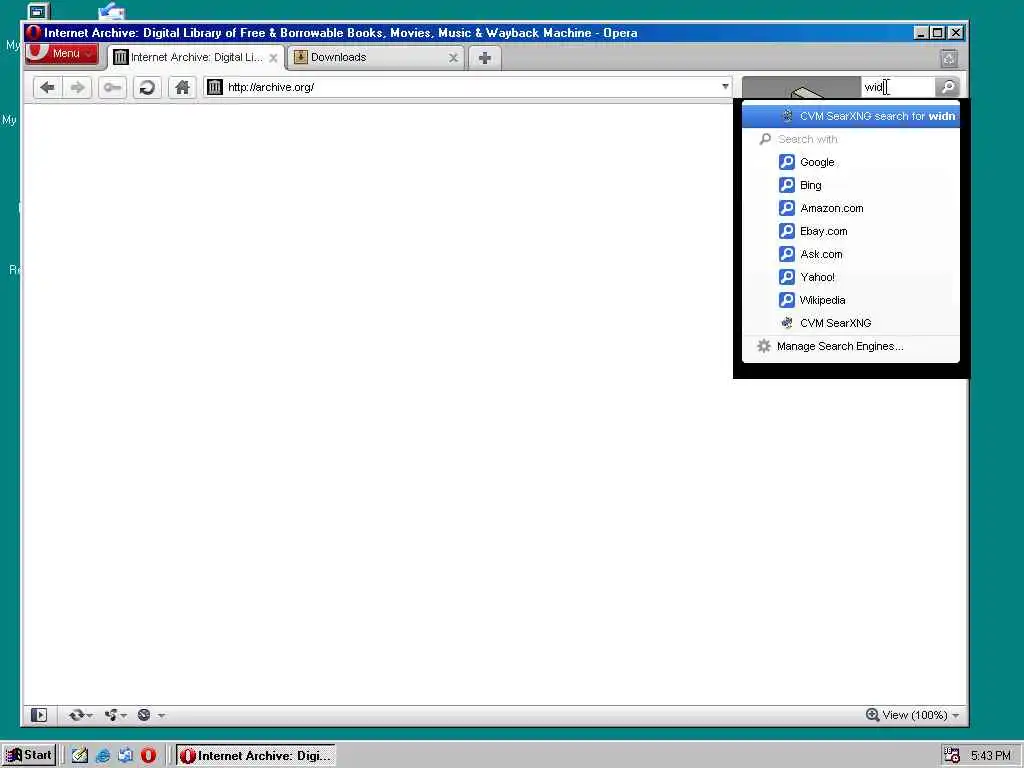Choose CVM SearXNG from engine list
Image resolution: width=1024 pixels, height=768 pixels.
tap(851, 323)
